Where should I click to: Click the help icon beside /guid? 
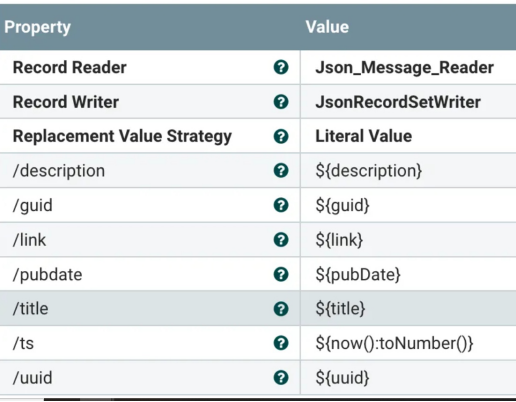pyautogui.click(x=281, y=205)
